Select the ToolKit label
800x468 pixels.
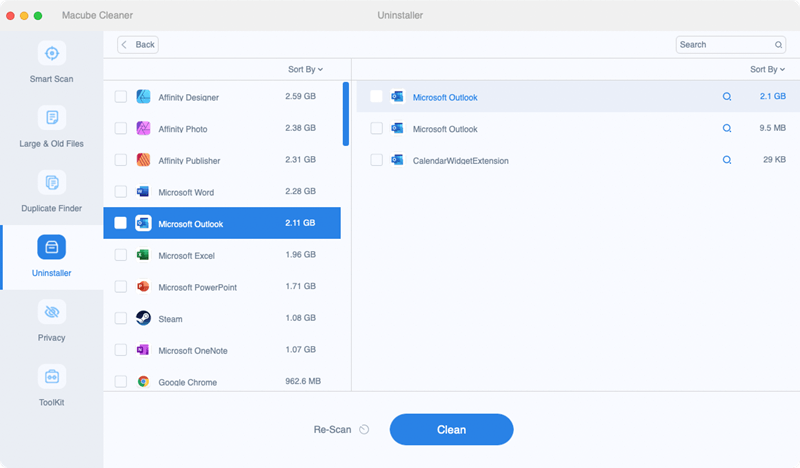(52, 403)
